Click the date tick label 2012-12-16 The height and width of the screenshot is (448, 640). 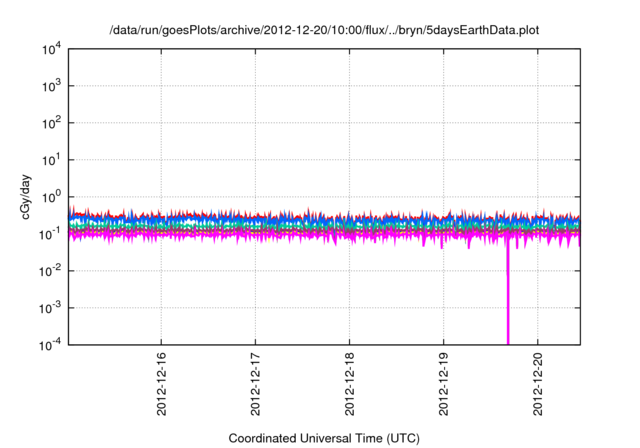(162, 384)
